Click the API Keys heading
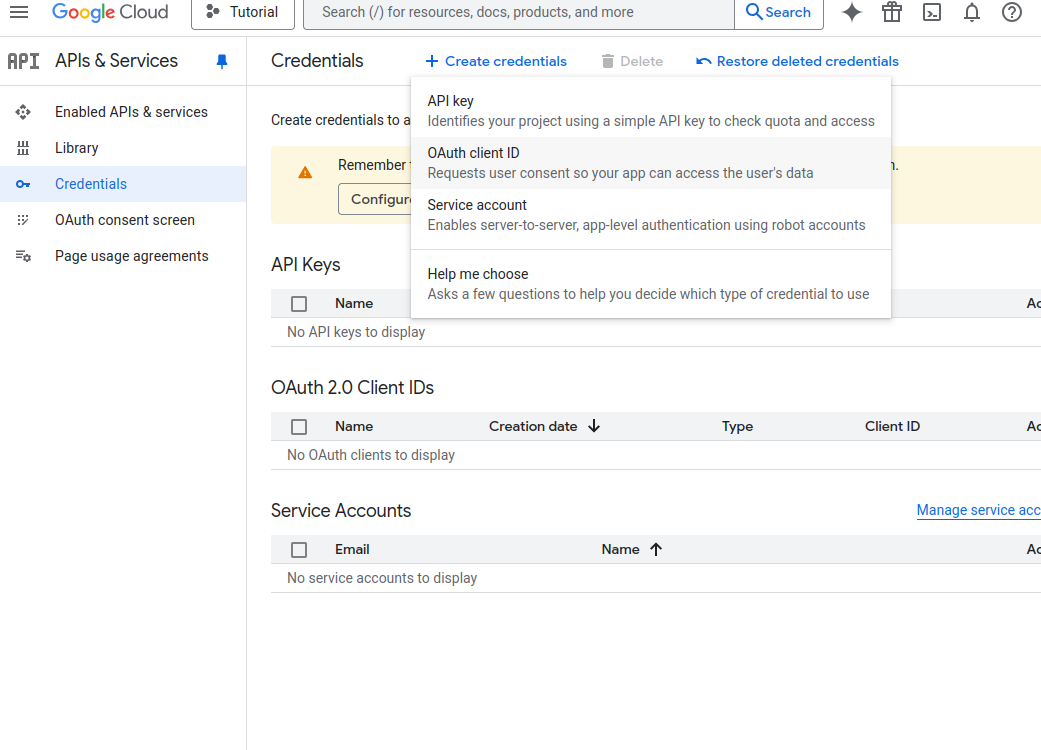The image size is (1041, 750). 305,265
